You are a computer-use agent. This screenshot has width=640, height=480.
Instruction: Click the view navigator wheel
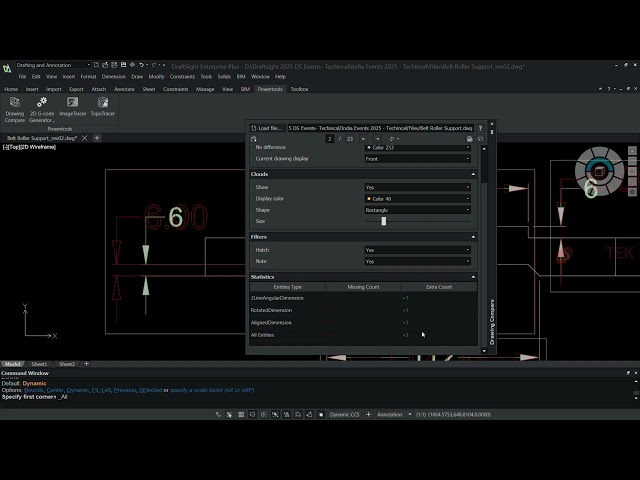pos(599,172)
